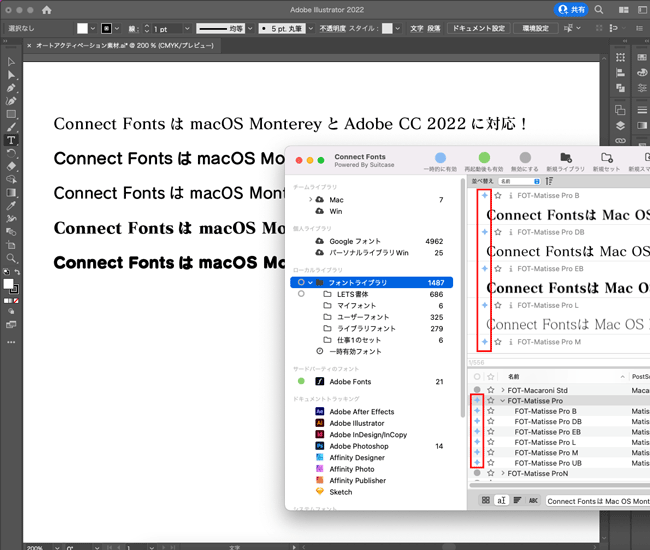Collapse the FOT-Matisse Pro family
650x550 pixels.
502,401
